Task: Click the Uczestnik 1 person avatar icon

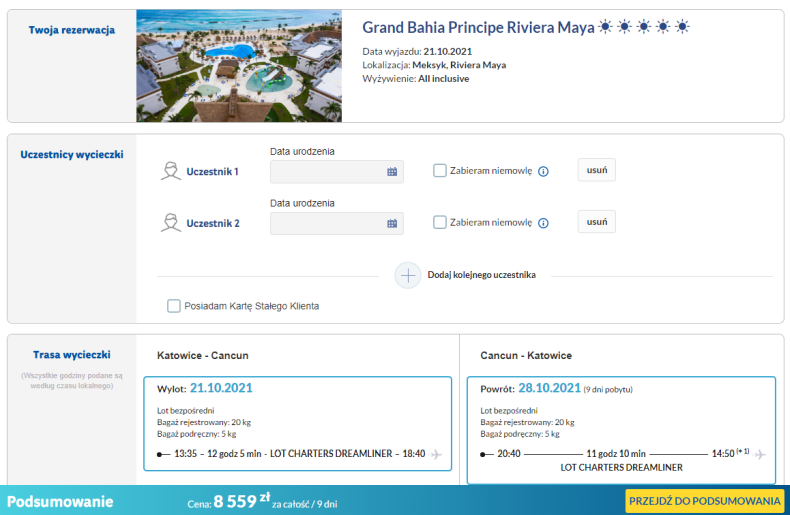Action: click(x=171, y=171)
